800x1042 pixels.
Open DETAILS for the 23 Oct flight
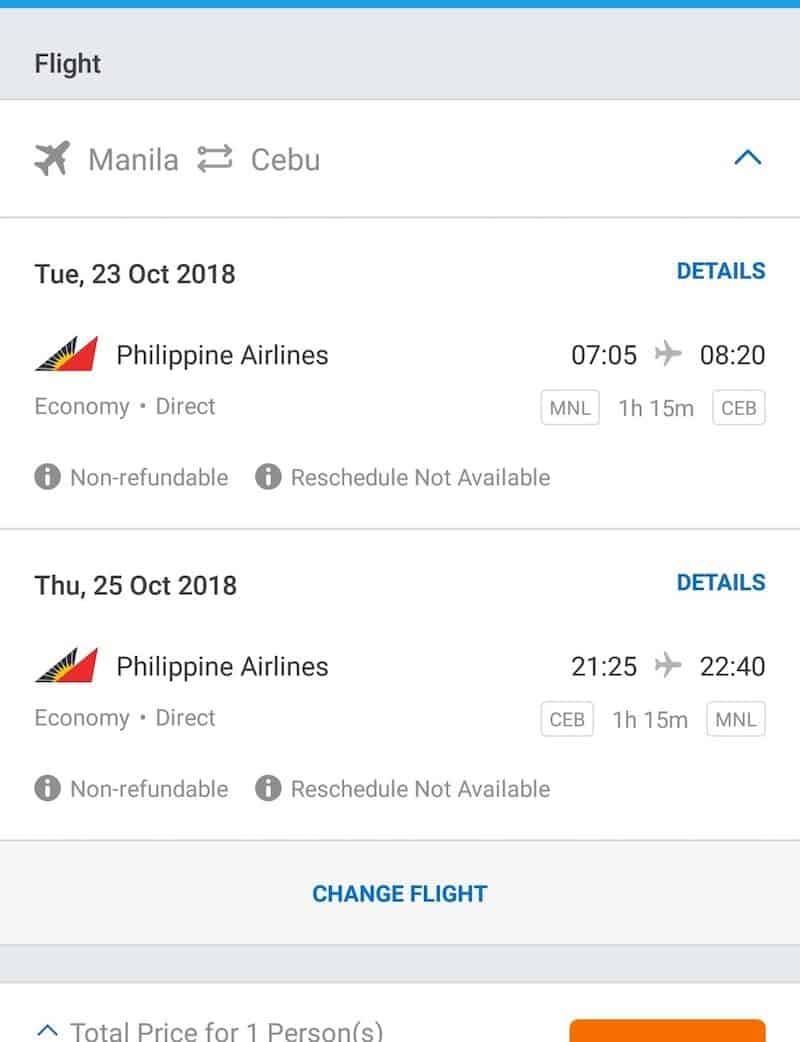click(x=720, y=271)
